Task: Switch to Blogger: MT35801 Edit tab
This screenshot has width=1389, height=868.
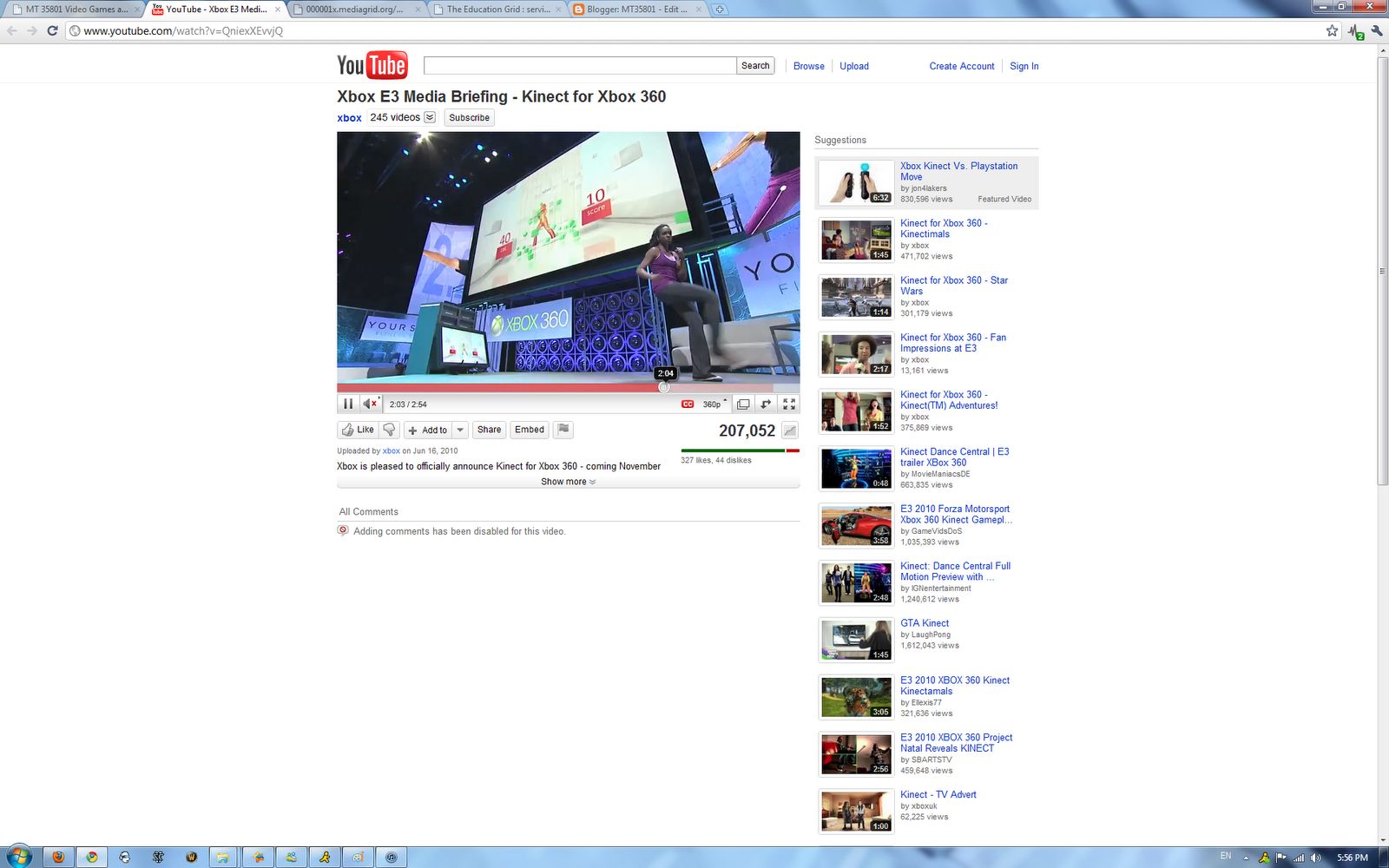Action: tap(636, 10)
